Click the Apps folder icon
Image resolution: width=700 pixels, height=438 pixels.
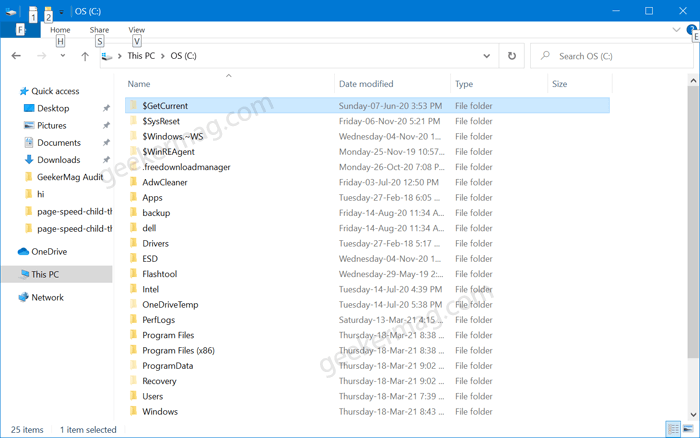[133, 197]
